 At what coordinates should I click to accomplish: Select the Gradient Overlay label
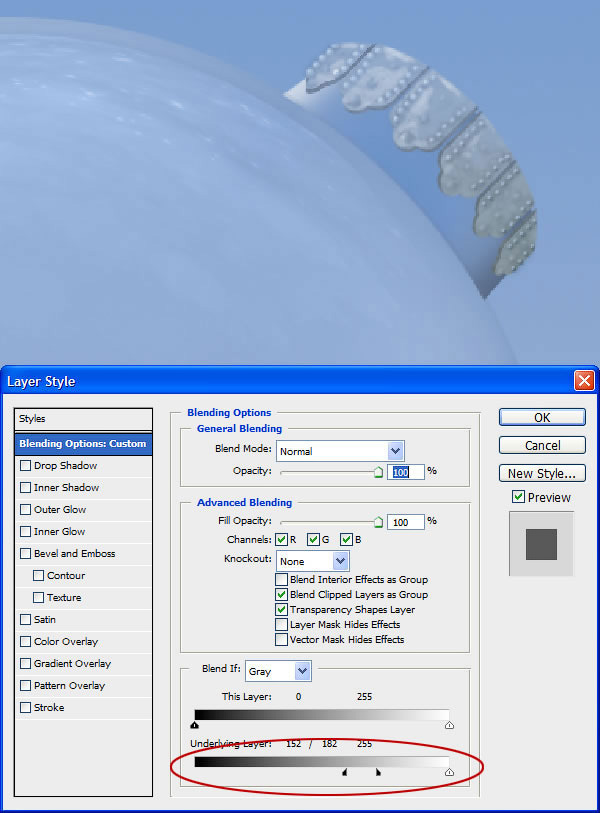tap(73, 664)
